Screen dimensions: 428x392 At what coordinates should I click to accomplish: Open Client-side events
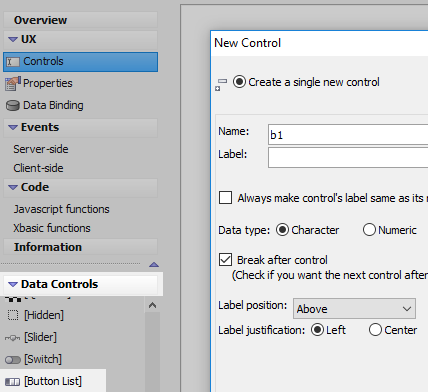pyautogui.click(x=38, y=168)
